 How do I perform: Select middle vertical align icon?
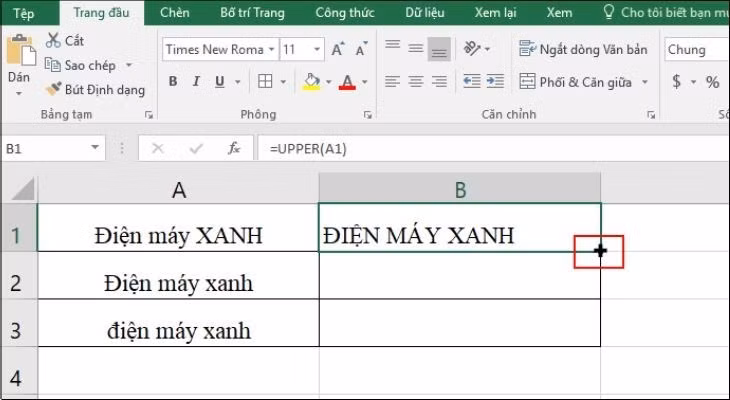[415, 48]
